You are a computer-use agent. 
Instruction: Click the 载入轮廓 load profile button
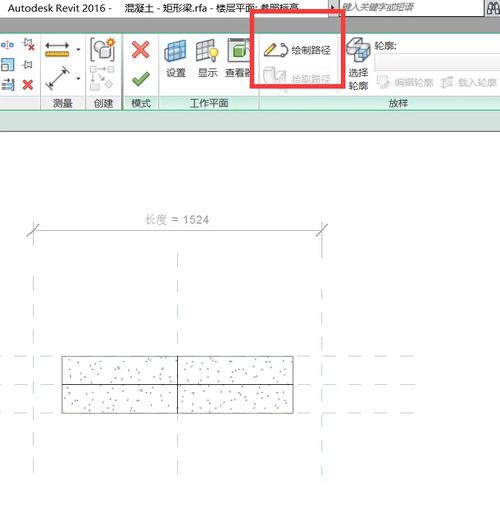[x=469, y=82]
